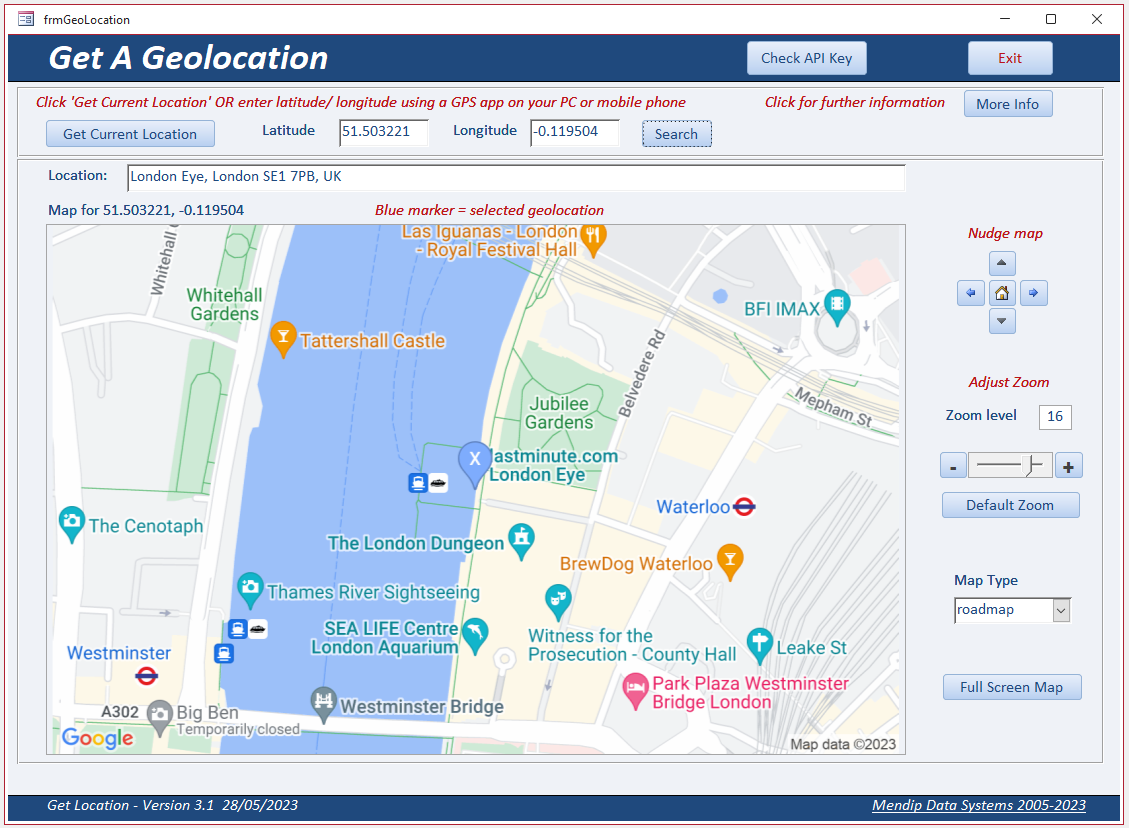Click Default Zoom button

point(1010,505)
